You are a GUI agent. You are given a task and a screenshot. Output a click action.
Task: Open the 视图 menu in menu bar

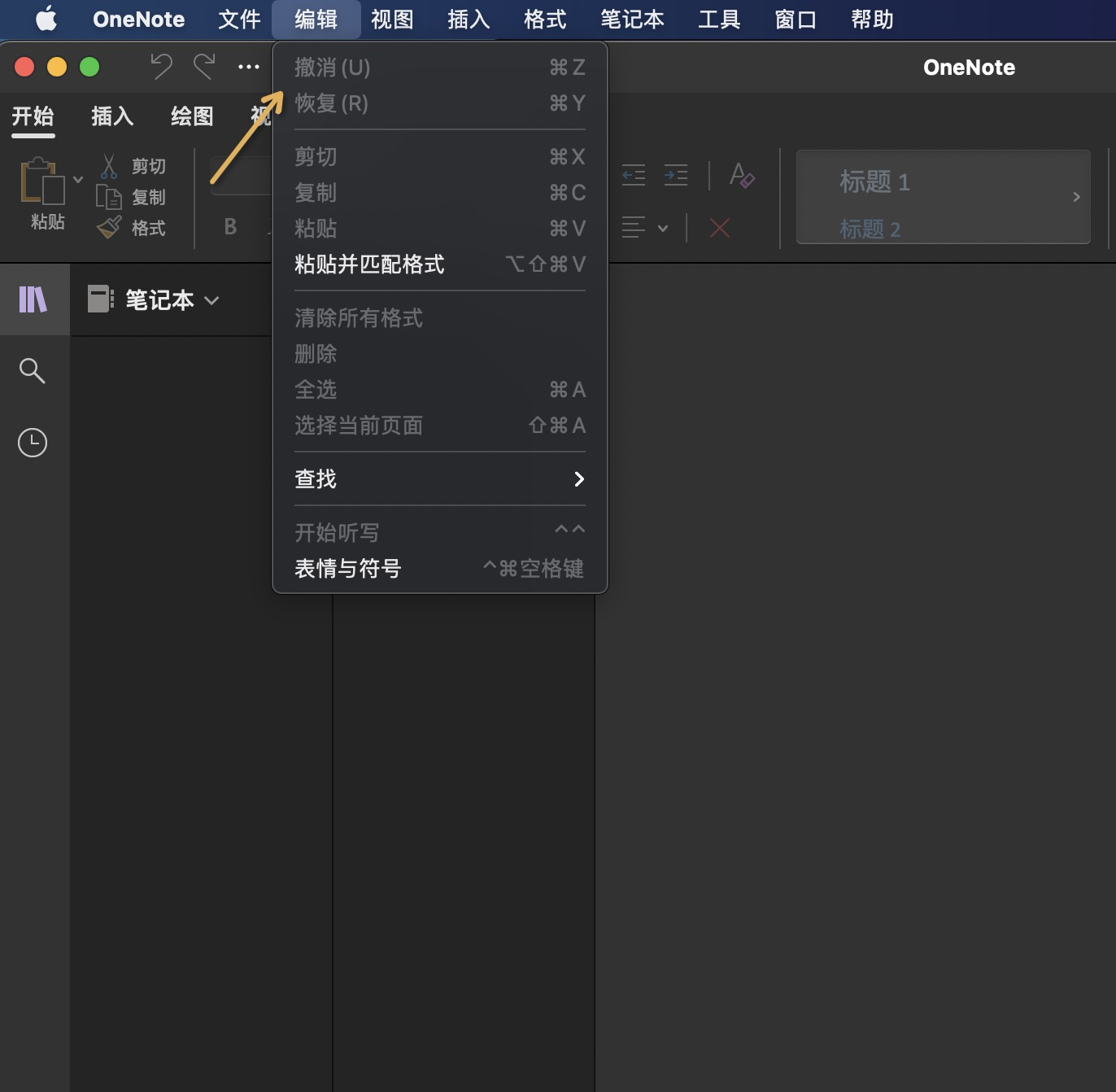392,19
